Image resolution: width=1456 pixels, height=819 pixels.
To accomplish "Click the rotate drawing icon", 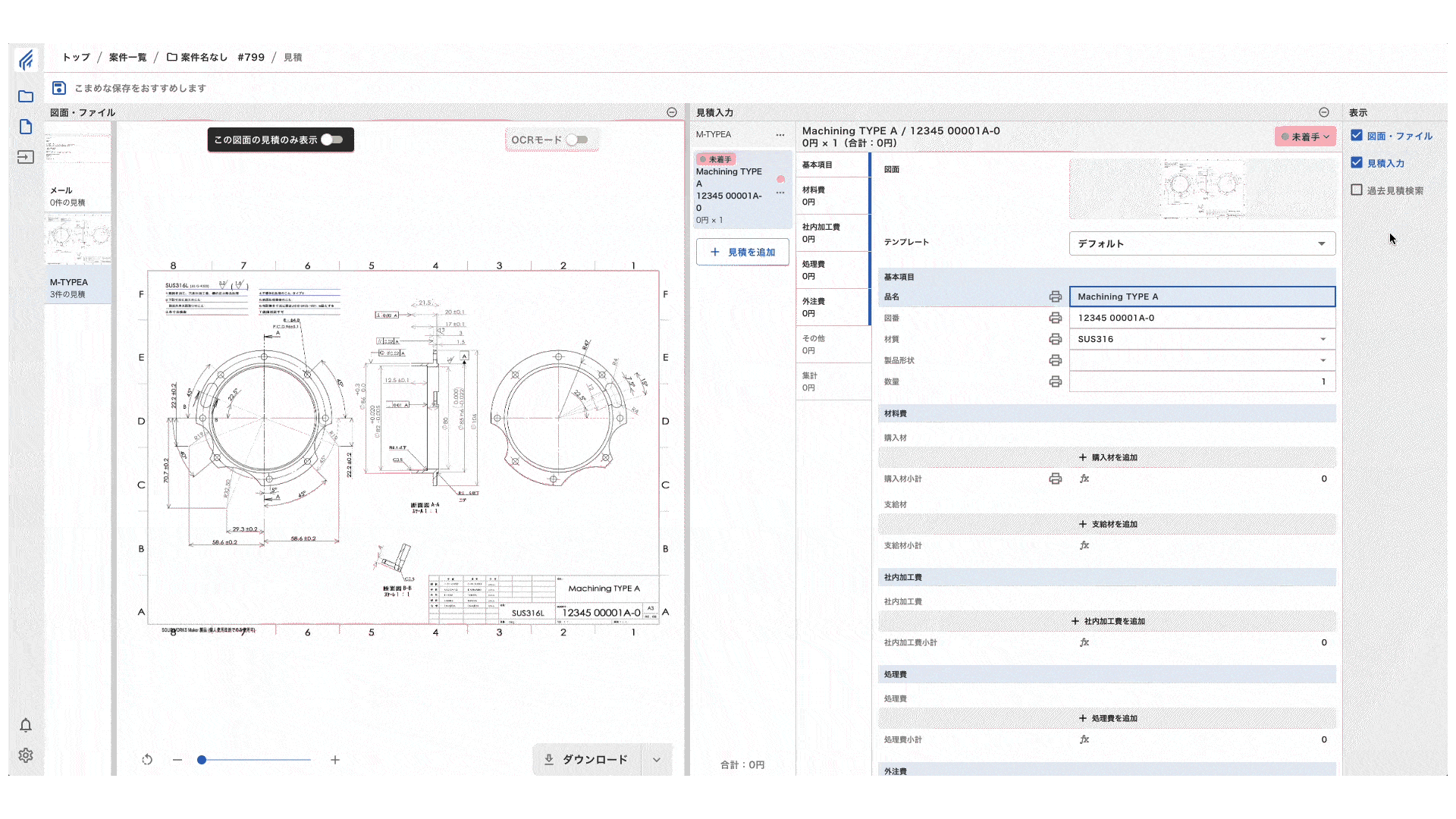I will coord(147,760).
